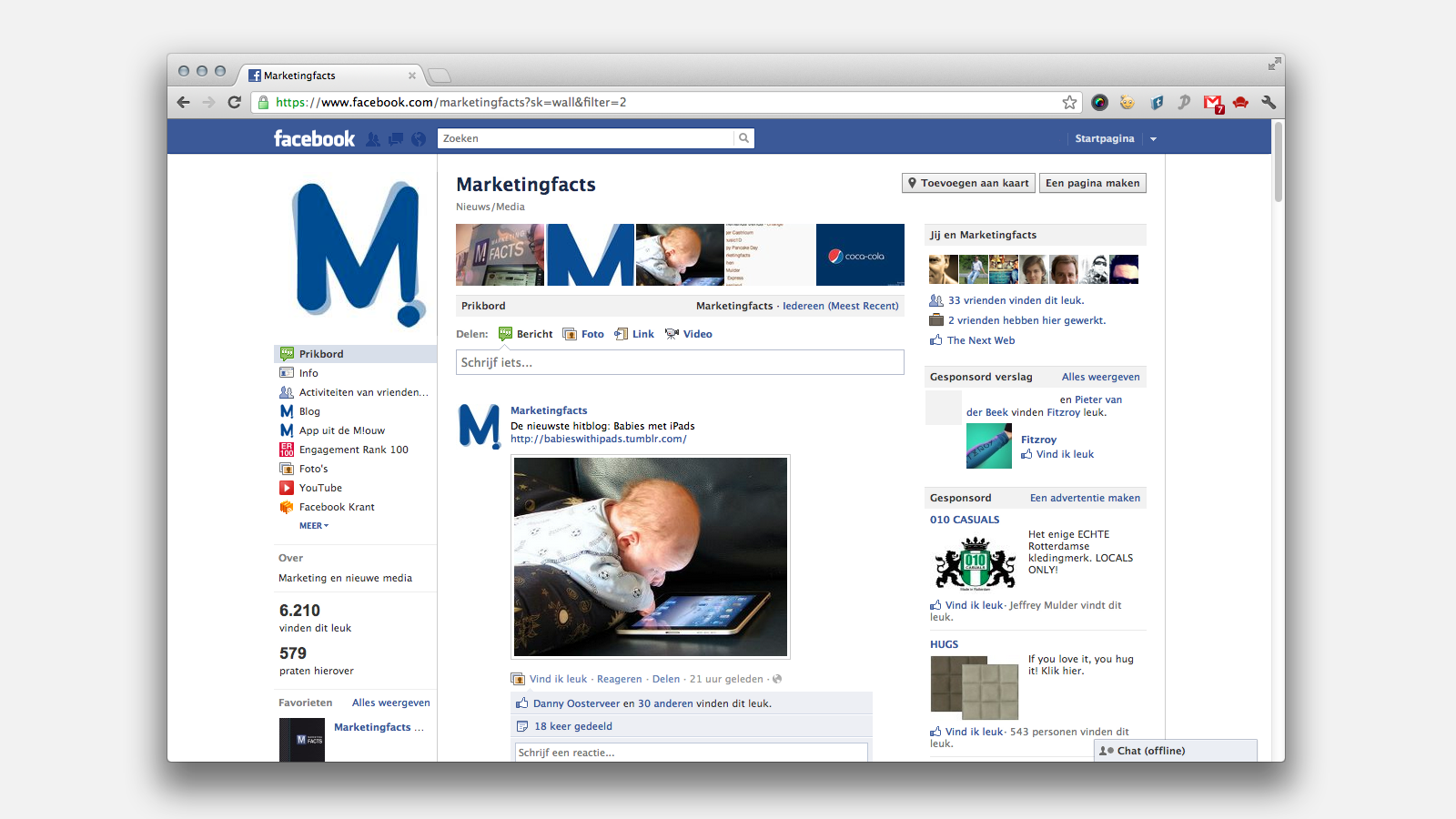Open the Chrome wrench settings menu

pos(1269,103)
